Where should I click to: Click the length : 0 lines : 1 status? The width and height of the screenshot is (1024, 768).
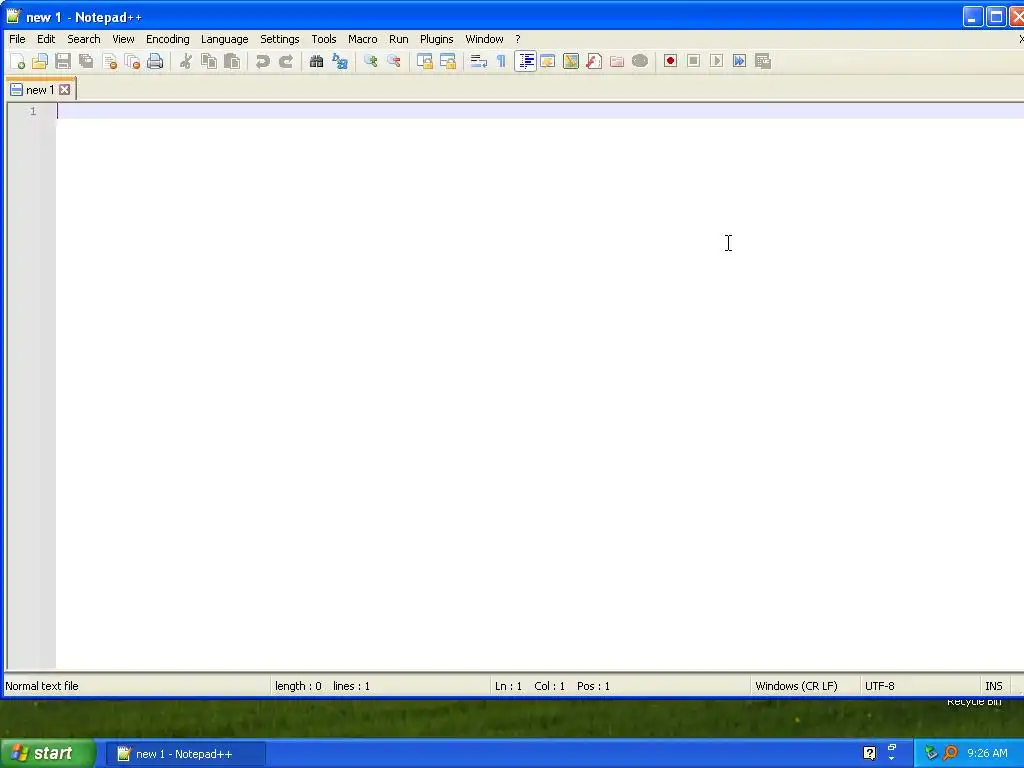pos(380,686)
